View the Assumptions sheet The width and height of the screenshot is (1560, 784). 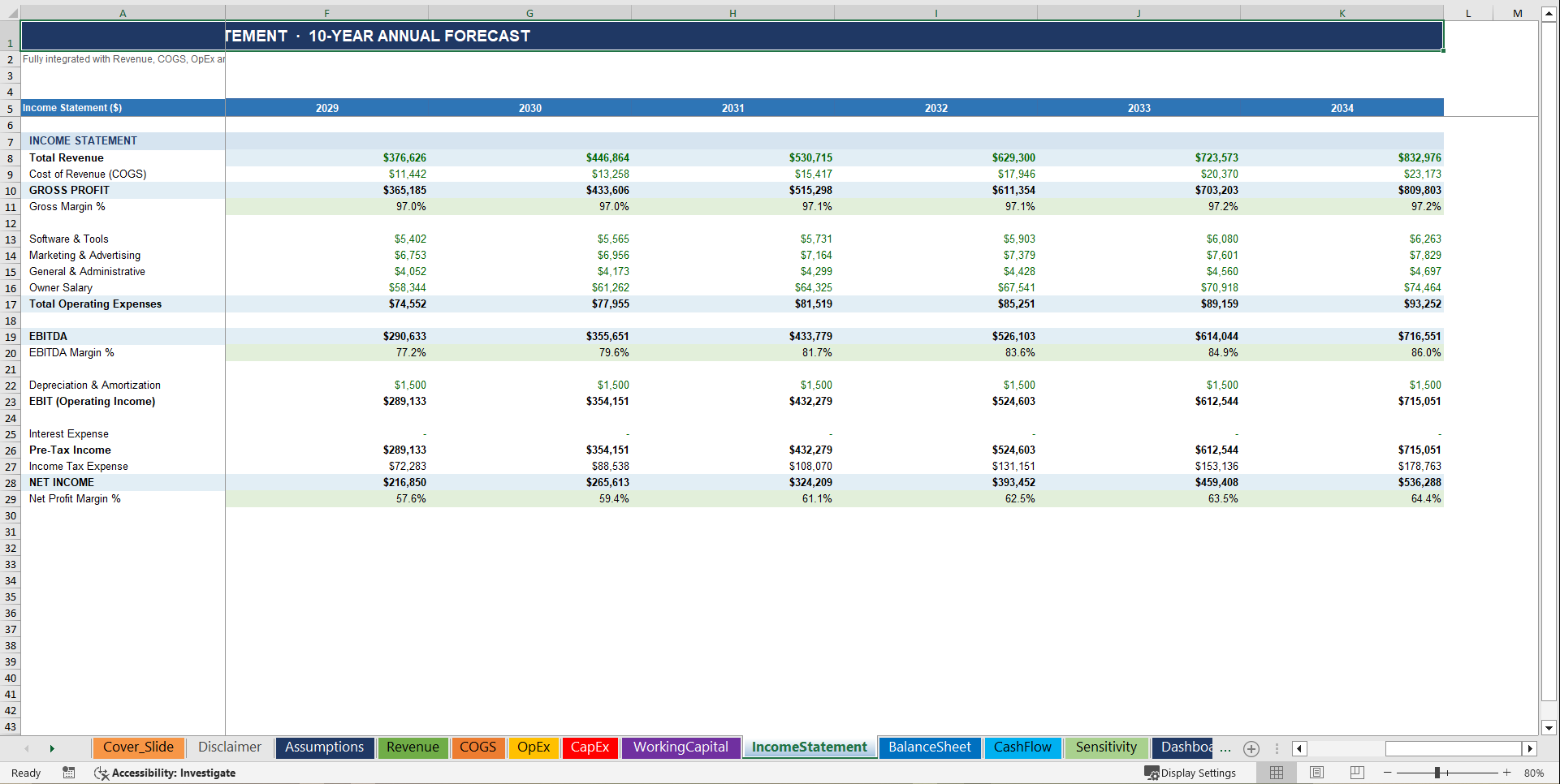tap(325, 747)
